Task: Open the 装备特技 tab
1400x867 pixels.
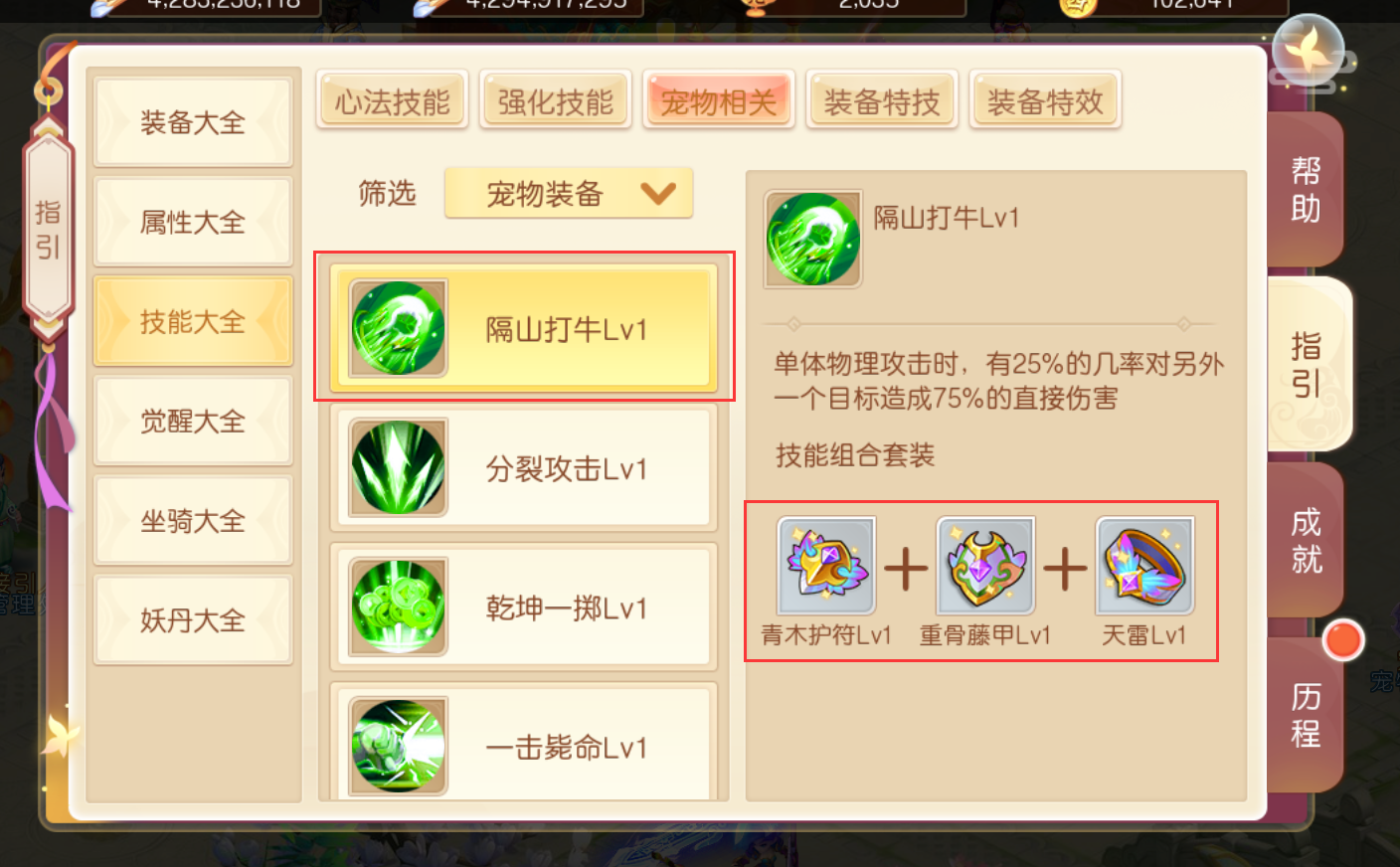Action: tap(881, 99)
